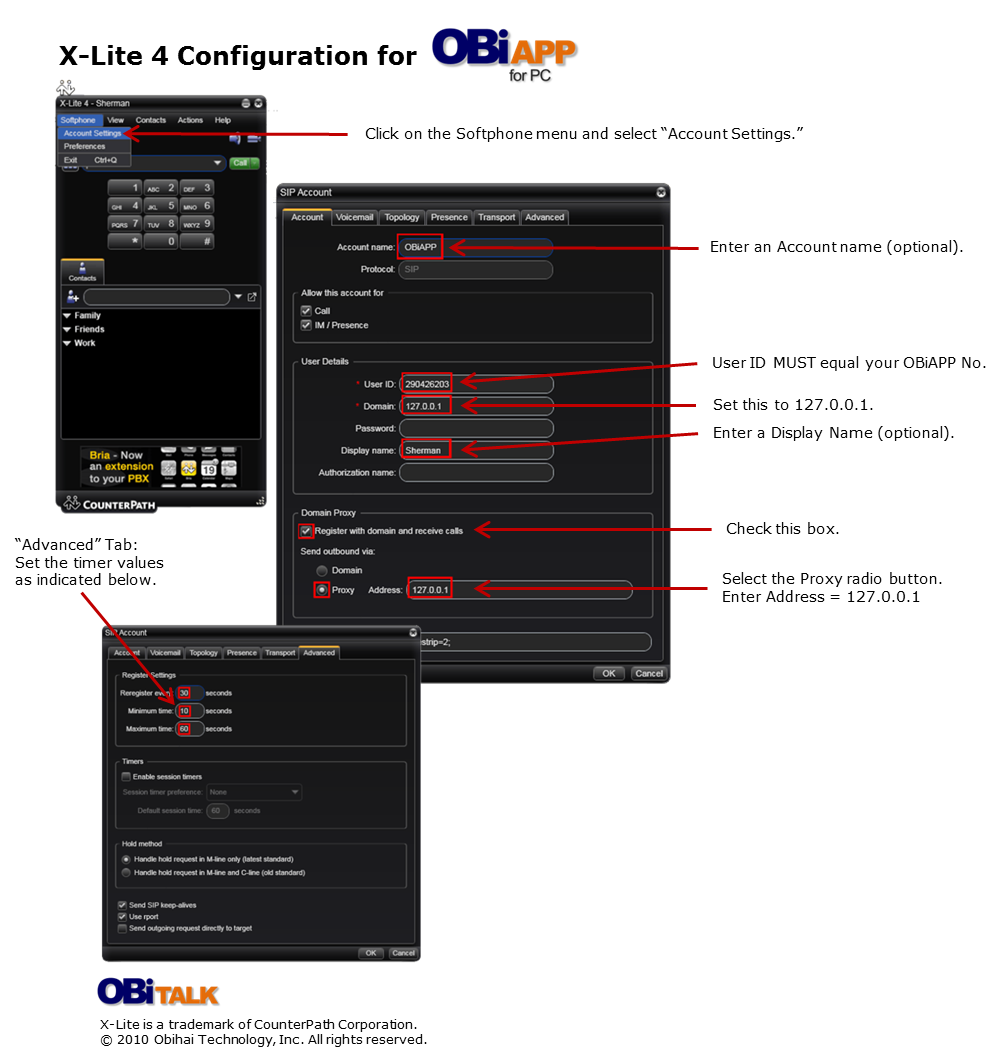Select the Proxy radio button

[322, 590]
